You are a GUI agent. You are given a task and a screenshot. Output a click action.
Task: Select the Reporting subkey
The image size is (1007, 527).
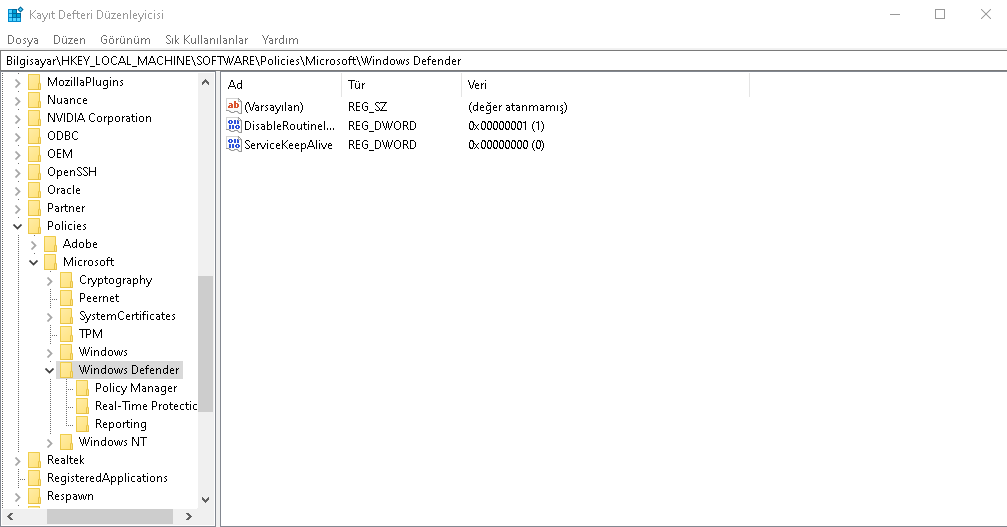click(121, 424)
